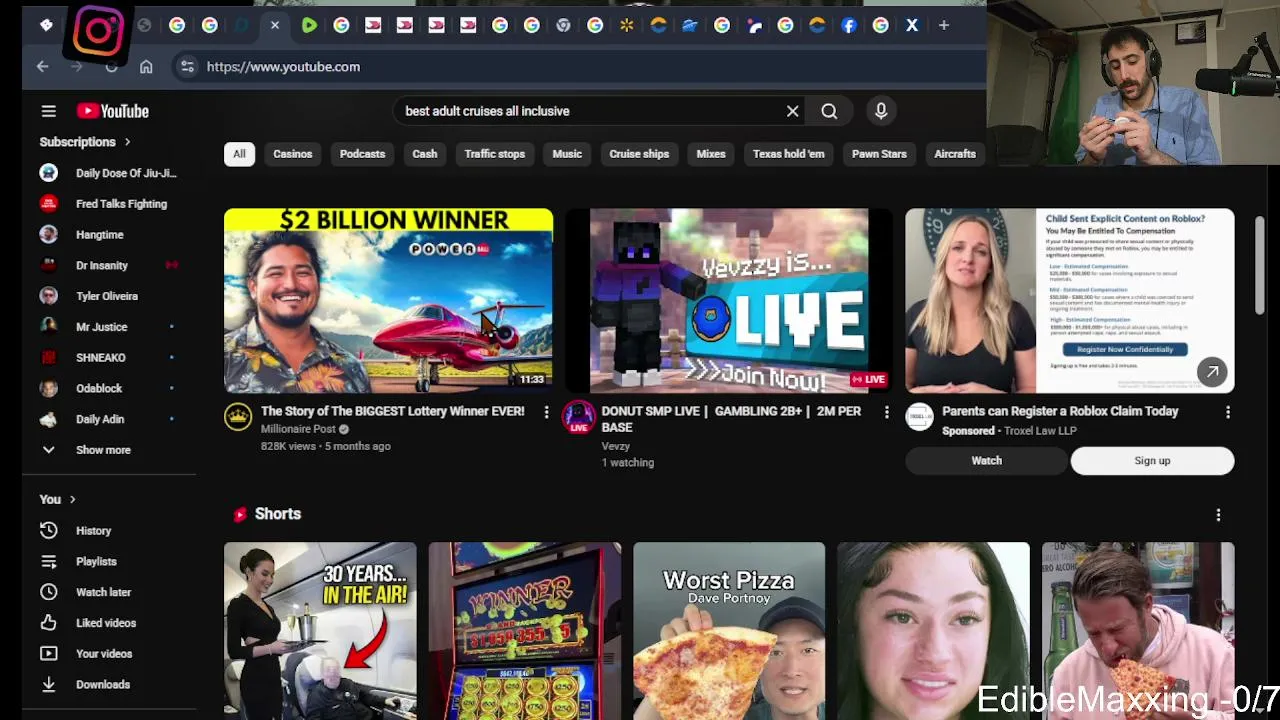Switch to the green play-icon browser tab

(x=309, y=25)
